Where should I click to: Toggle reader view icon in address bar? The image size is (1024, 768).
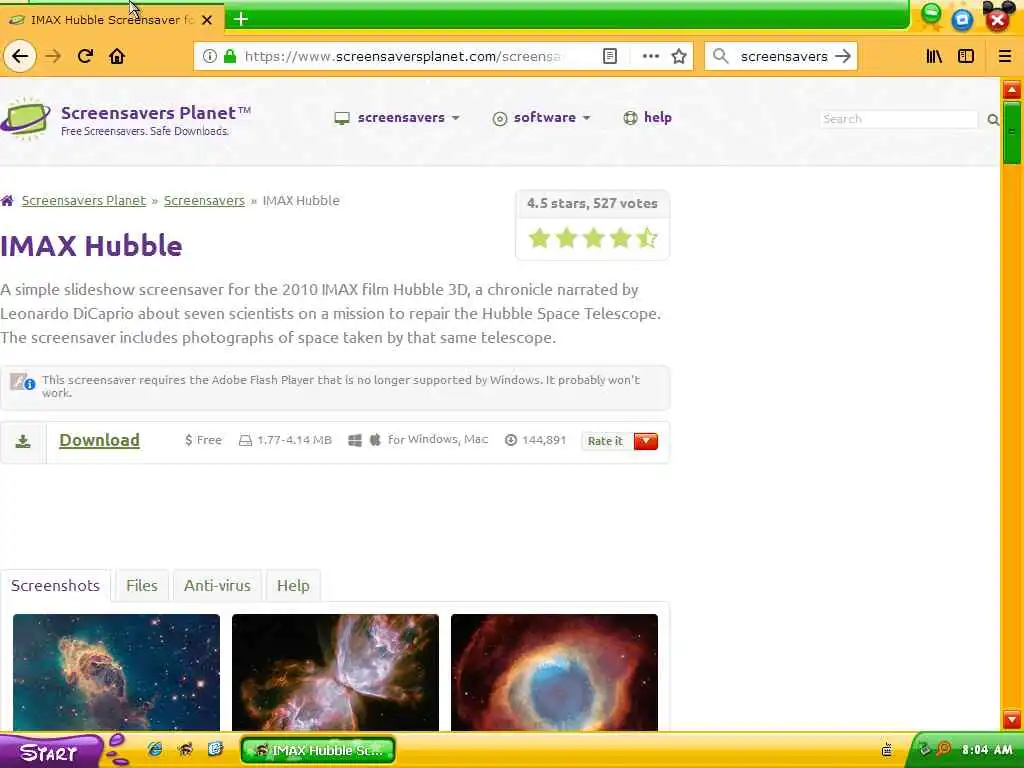pyautogui.click(x=609, y=56)
